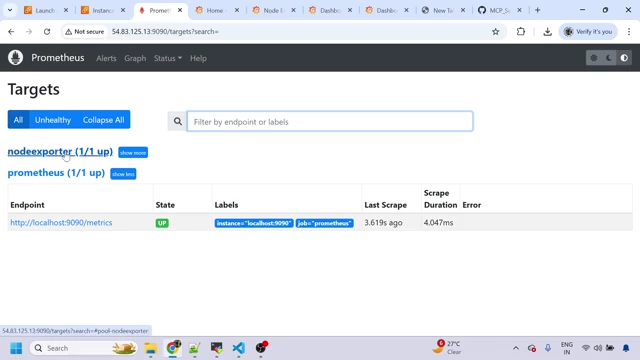Open the localhost:9090/metrics endpoint link

click(61, 222)
